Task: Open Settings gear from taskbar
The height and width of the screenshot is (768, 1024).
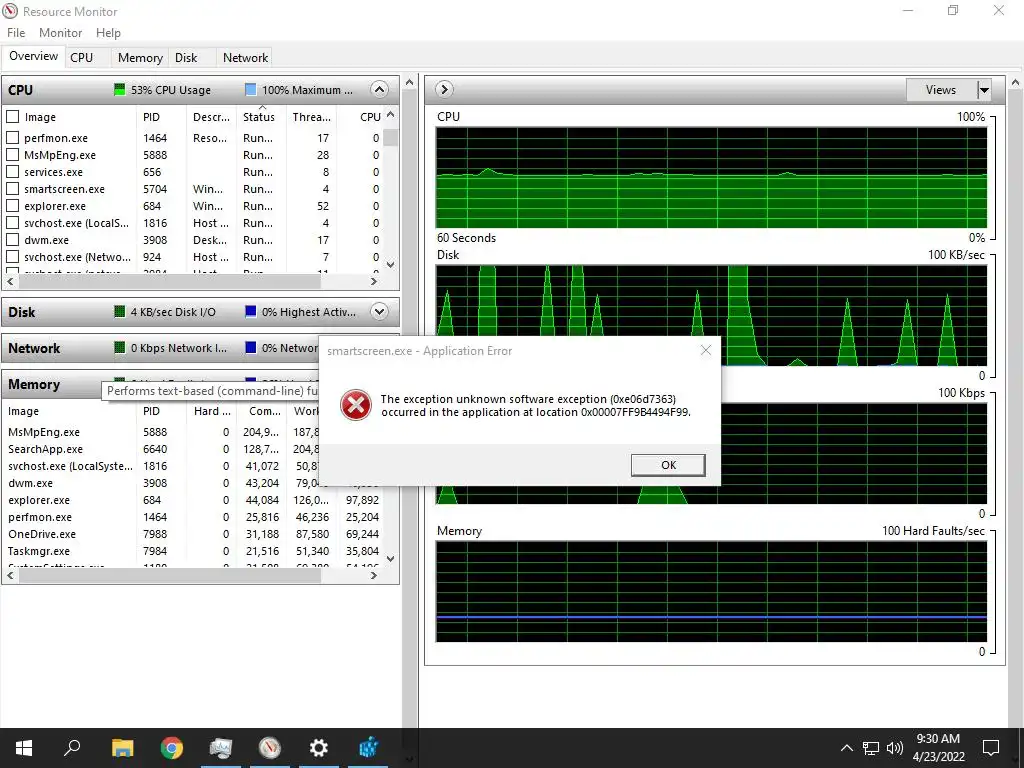Action: click(x=319, y=748)
